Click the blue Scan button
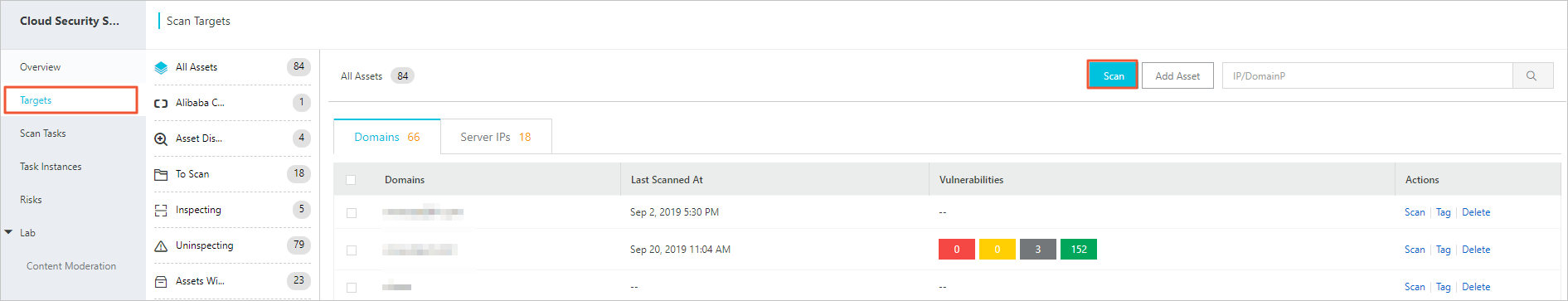The height and width of the screenshot is (301, 1568). click(1113, 75)
